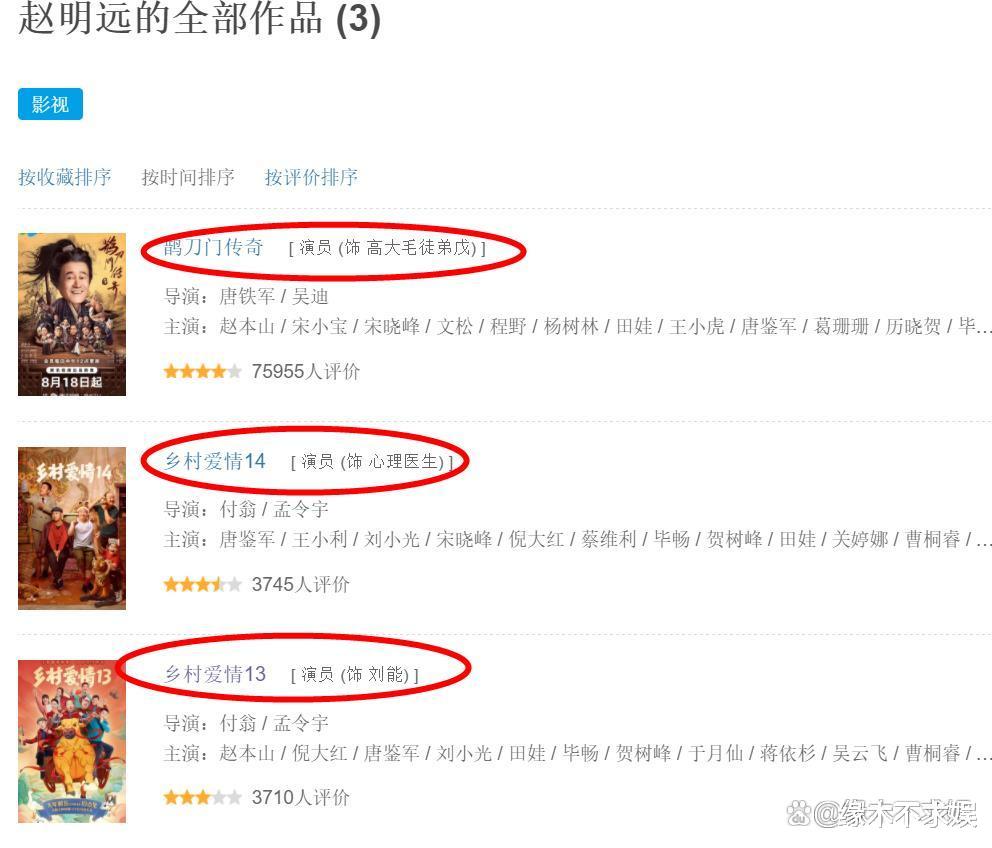Click the 乡村爱情13 poster thumbnail
Image resolution: width=992 pixels, height=848 pixels.
click(71, 741)
